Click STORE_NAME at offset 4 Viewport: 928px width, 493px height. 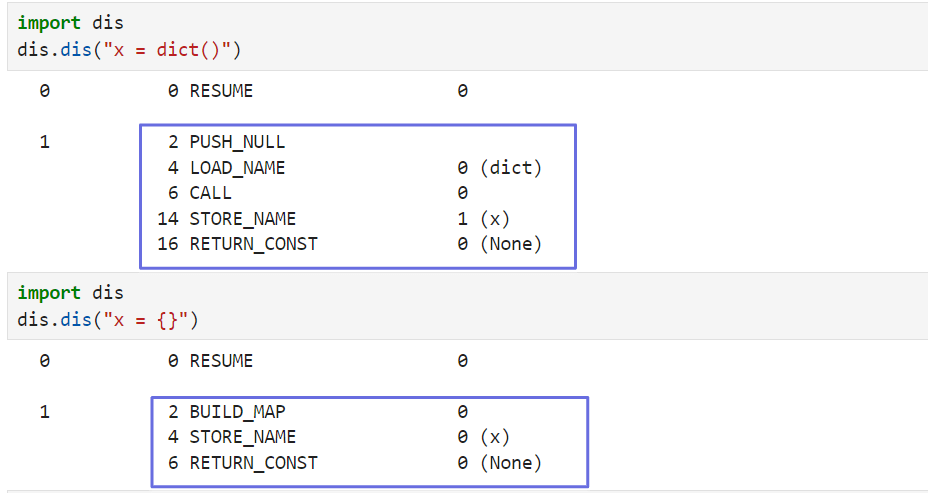pyautogui.click(x=243, y=437)
